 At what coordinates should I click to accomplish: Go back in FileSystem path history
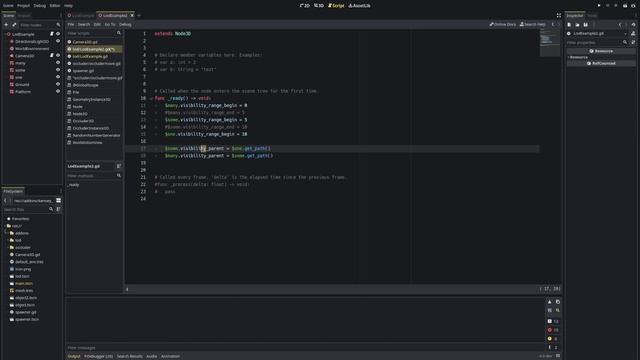click(5, 201)
